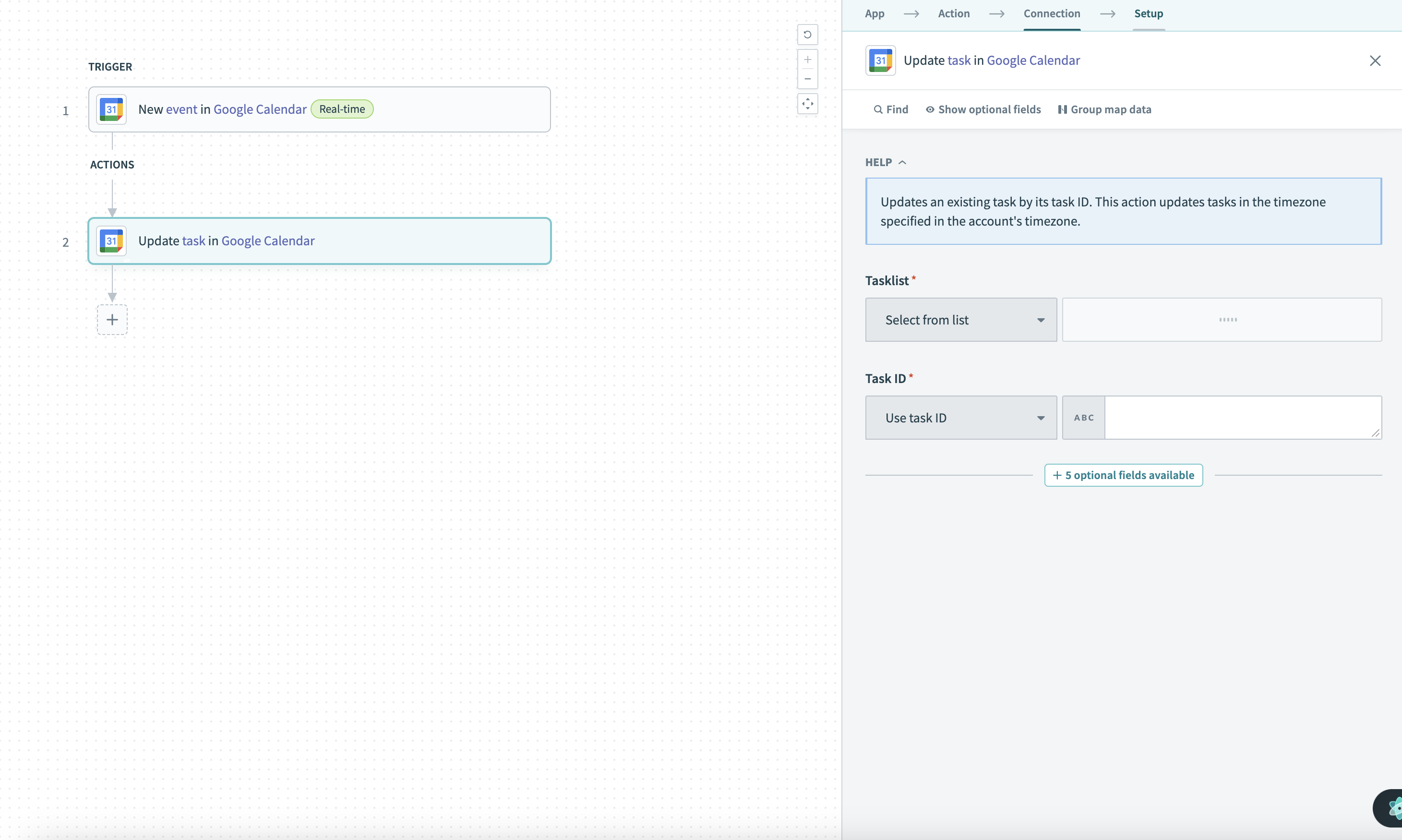This screenshot has height=840, width=1402.
Task: Close the Update task setup panel
Action: [x=1375, y=60]
